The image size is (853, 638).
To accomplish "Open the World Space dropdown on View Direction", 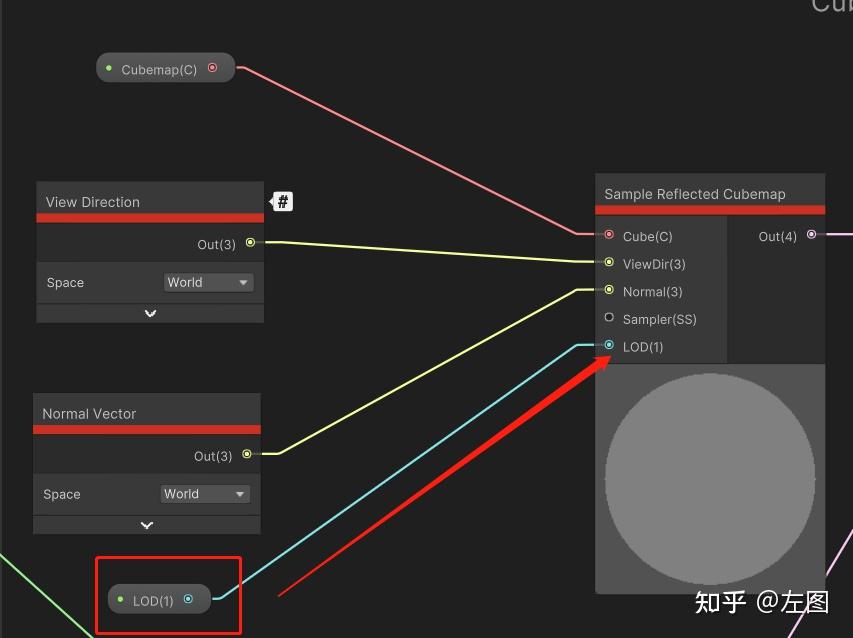I will click(x=208, y=282).
